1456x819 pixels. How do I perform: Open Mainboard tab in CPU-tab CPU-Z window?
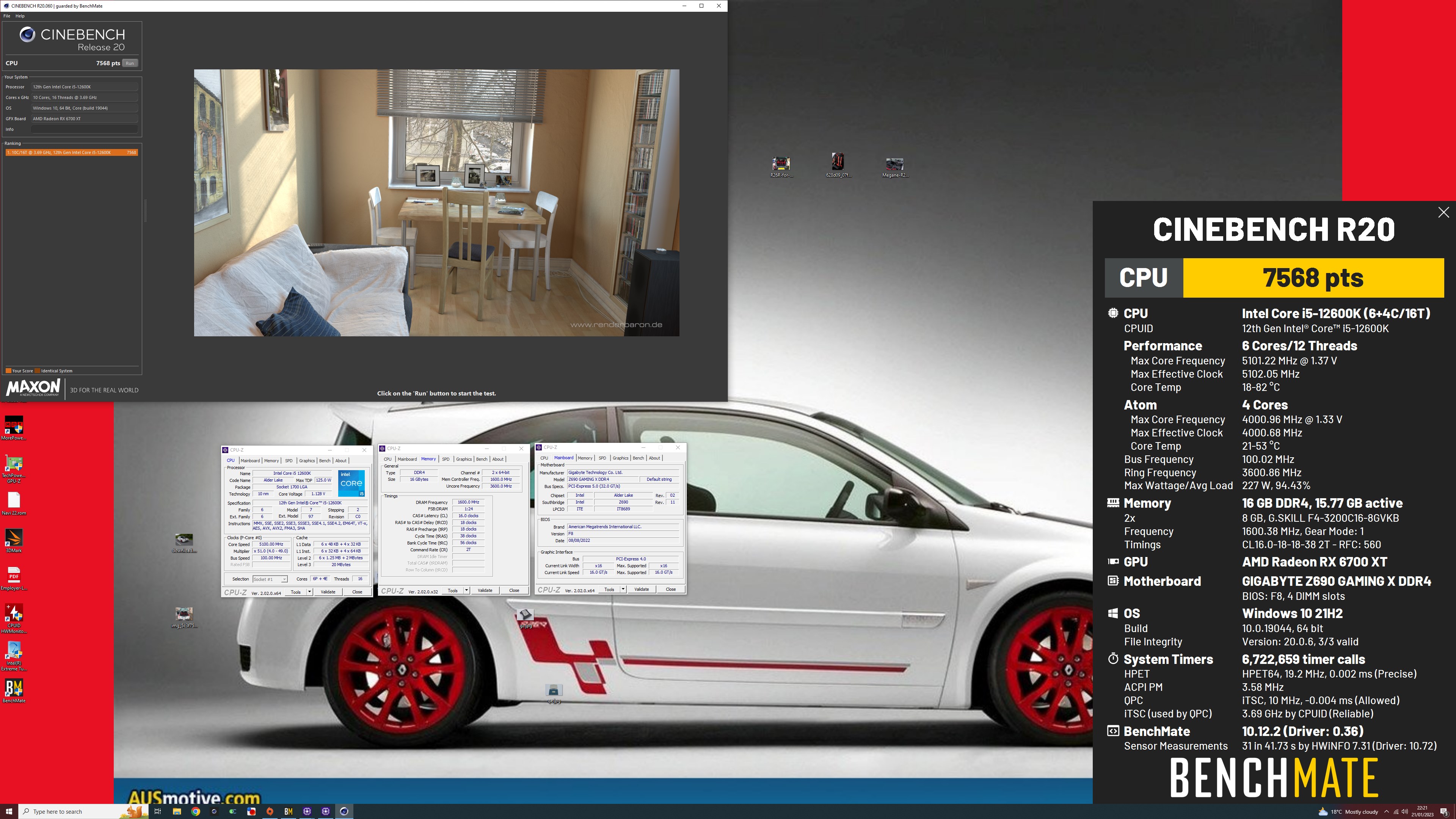[x=250, y=460]
